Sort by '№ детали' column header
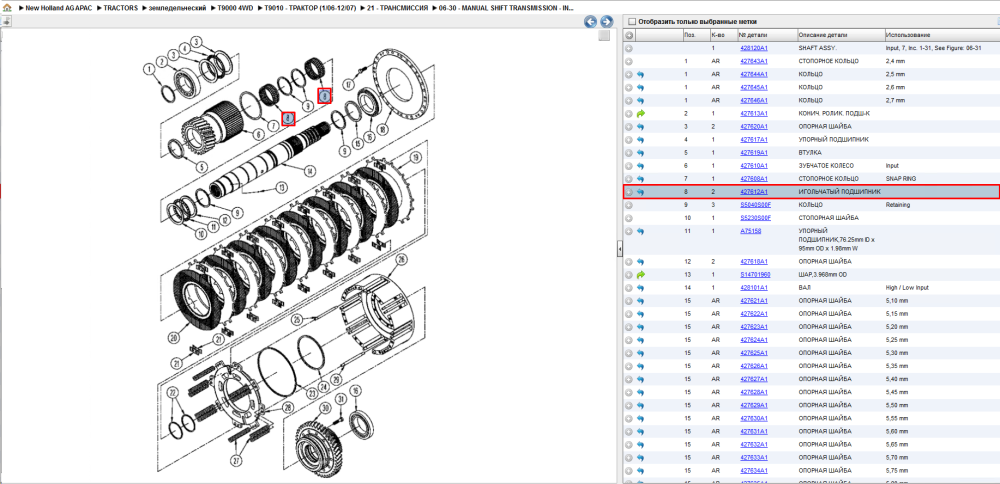The width and height of the screenshot is (1000, 484). click(767, 35)
